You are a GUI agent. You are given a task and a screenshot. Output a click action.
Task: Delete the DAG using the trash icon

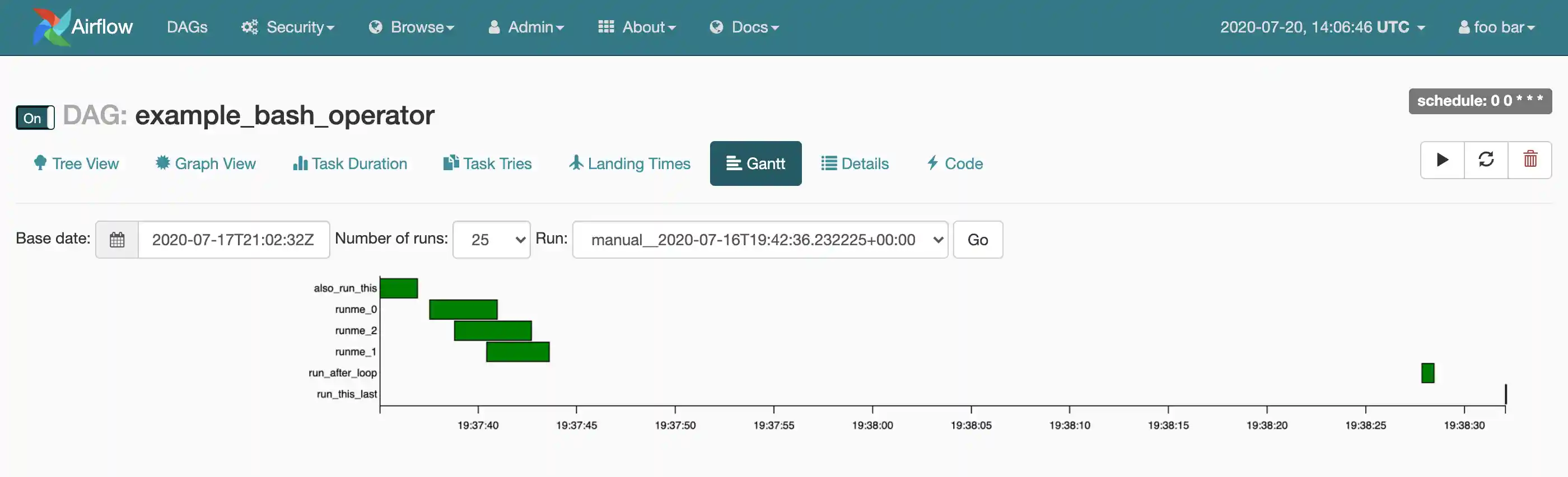1530,160
